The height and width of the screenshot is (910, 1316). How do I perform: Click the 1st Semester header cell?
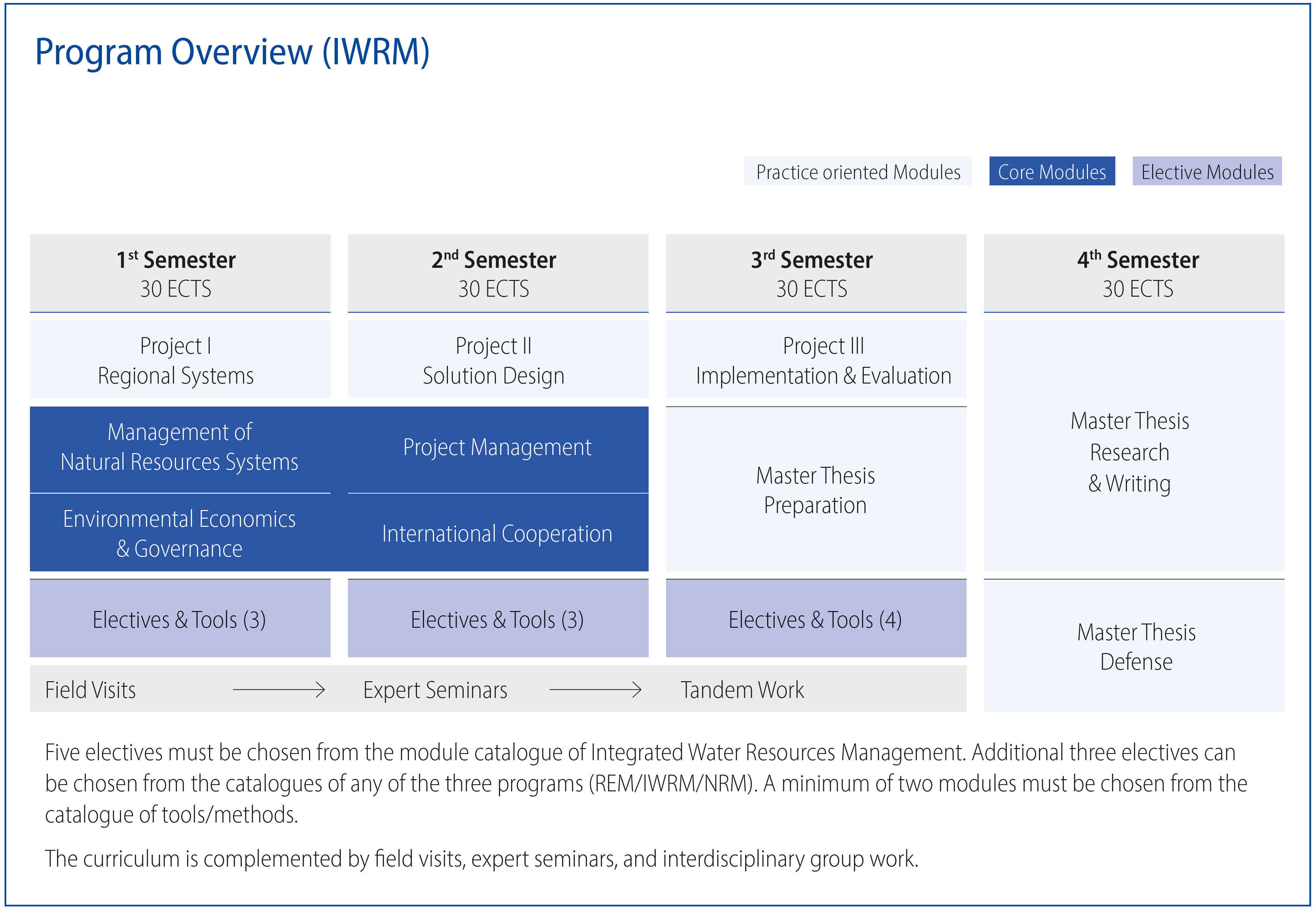click(x=180, y=273)
